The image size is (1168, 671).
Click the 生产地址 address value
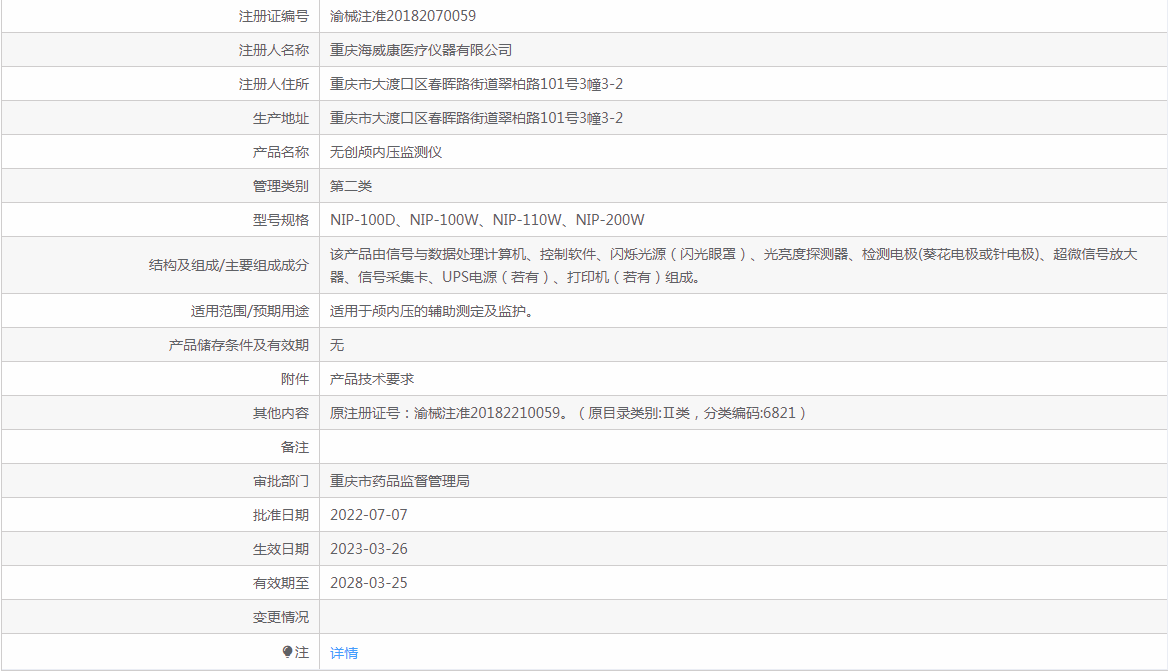(476, 118)
